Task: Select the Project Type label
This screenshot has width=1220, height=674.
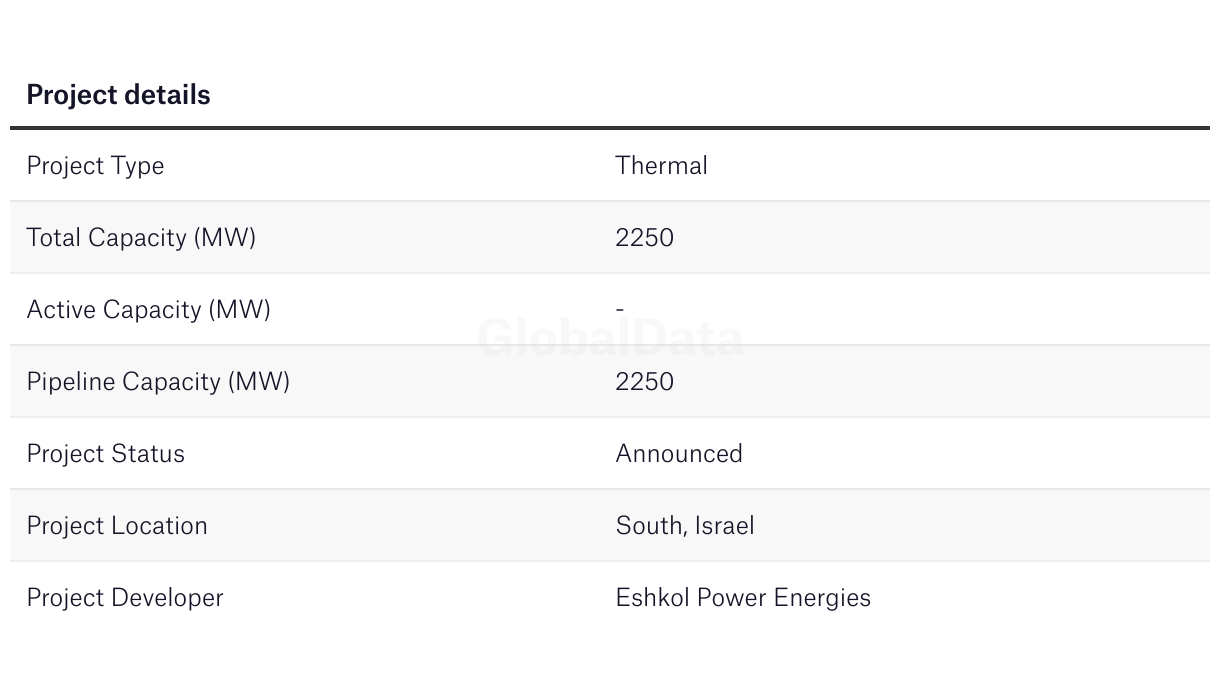Action: [95, 166]
